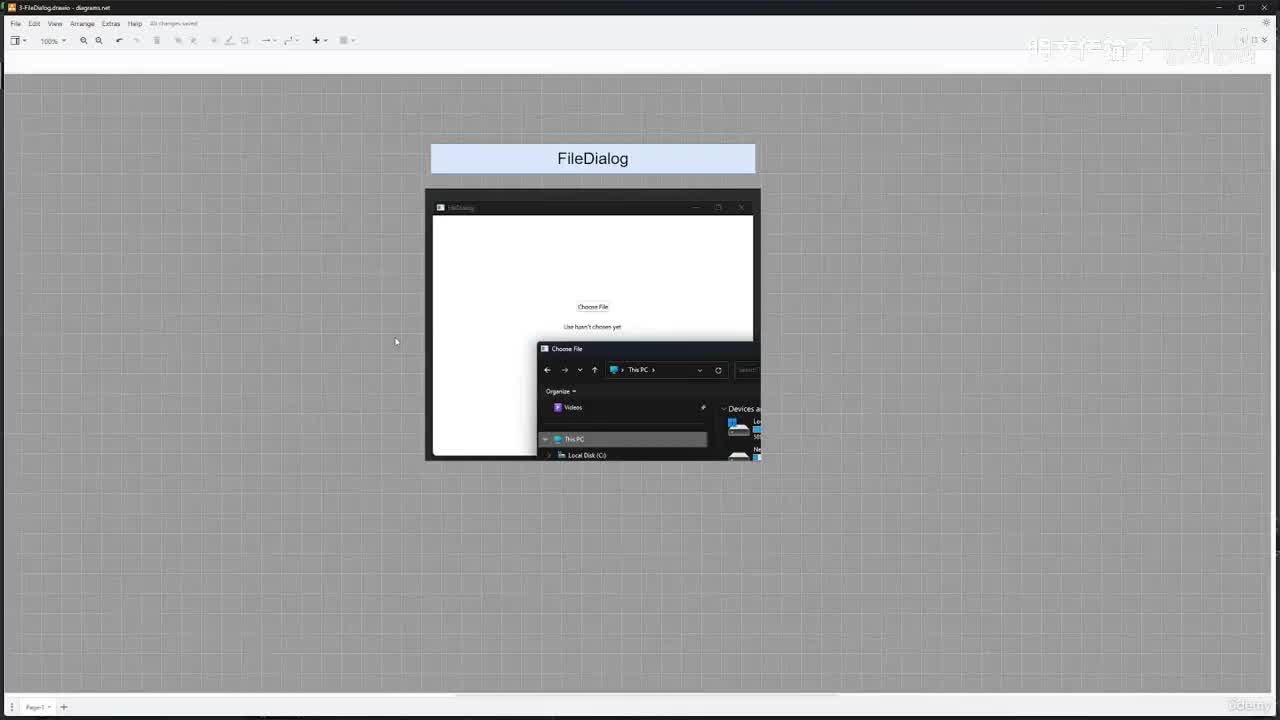This screenshot has height=720, width=1280.
Task: Open the View menu
Action: 55,23
